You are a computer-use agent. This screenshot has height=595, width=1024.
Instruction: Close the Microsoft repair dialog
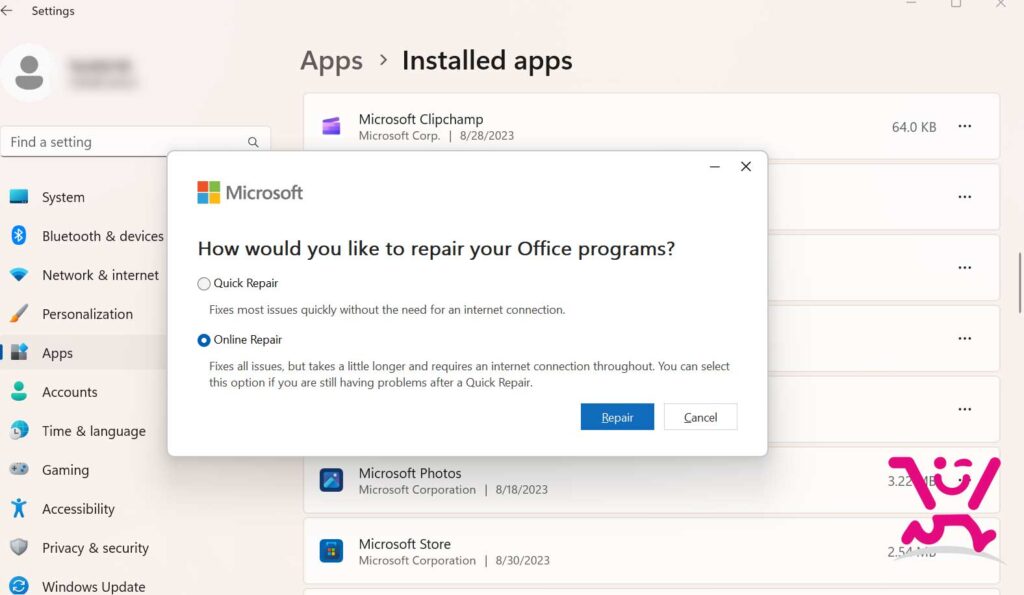(x=746, y=167)
